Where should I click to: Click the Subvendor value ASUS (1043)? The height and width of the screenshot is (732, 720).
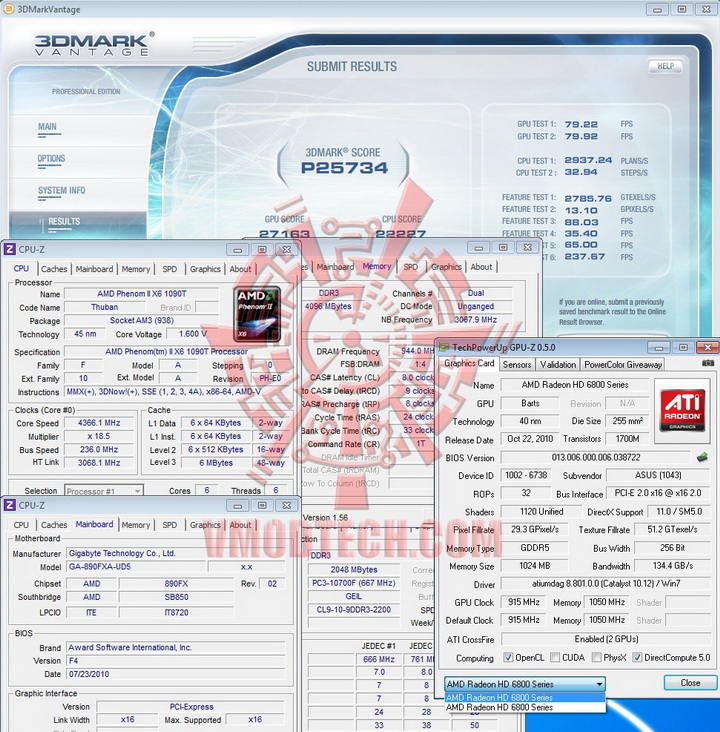pos(658,475)
